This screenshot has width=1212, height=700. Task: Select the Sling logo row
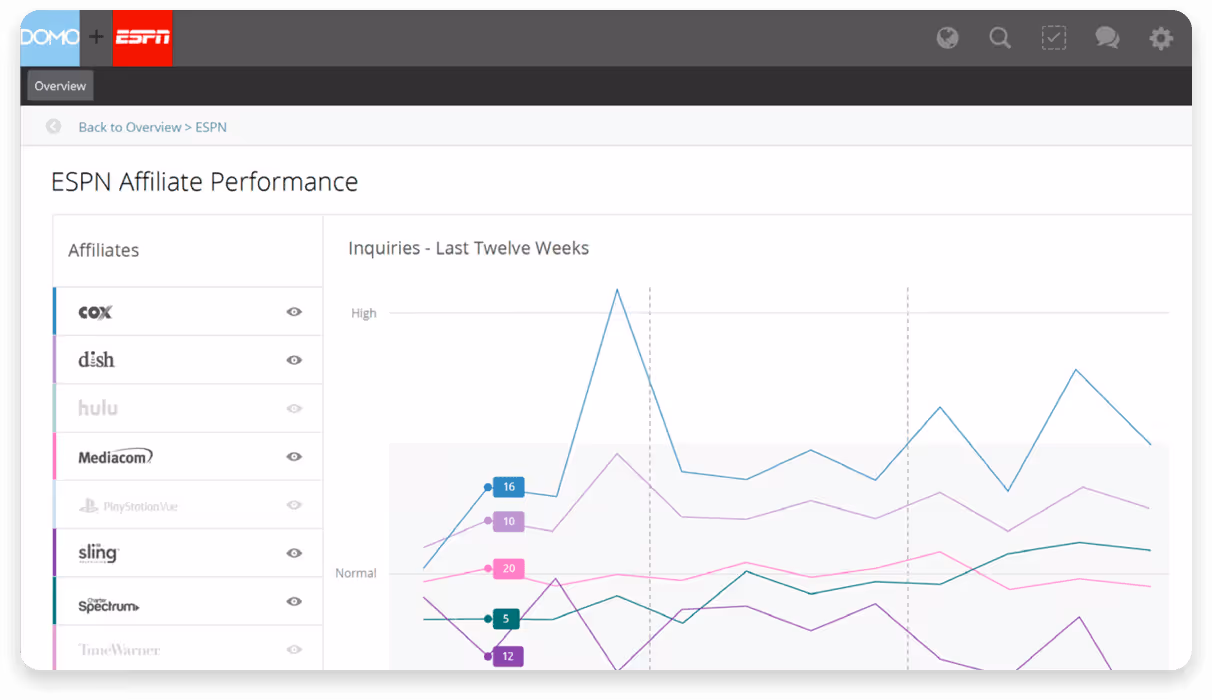point(188,553)
